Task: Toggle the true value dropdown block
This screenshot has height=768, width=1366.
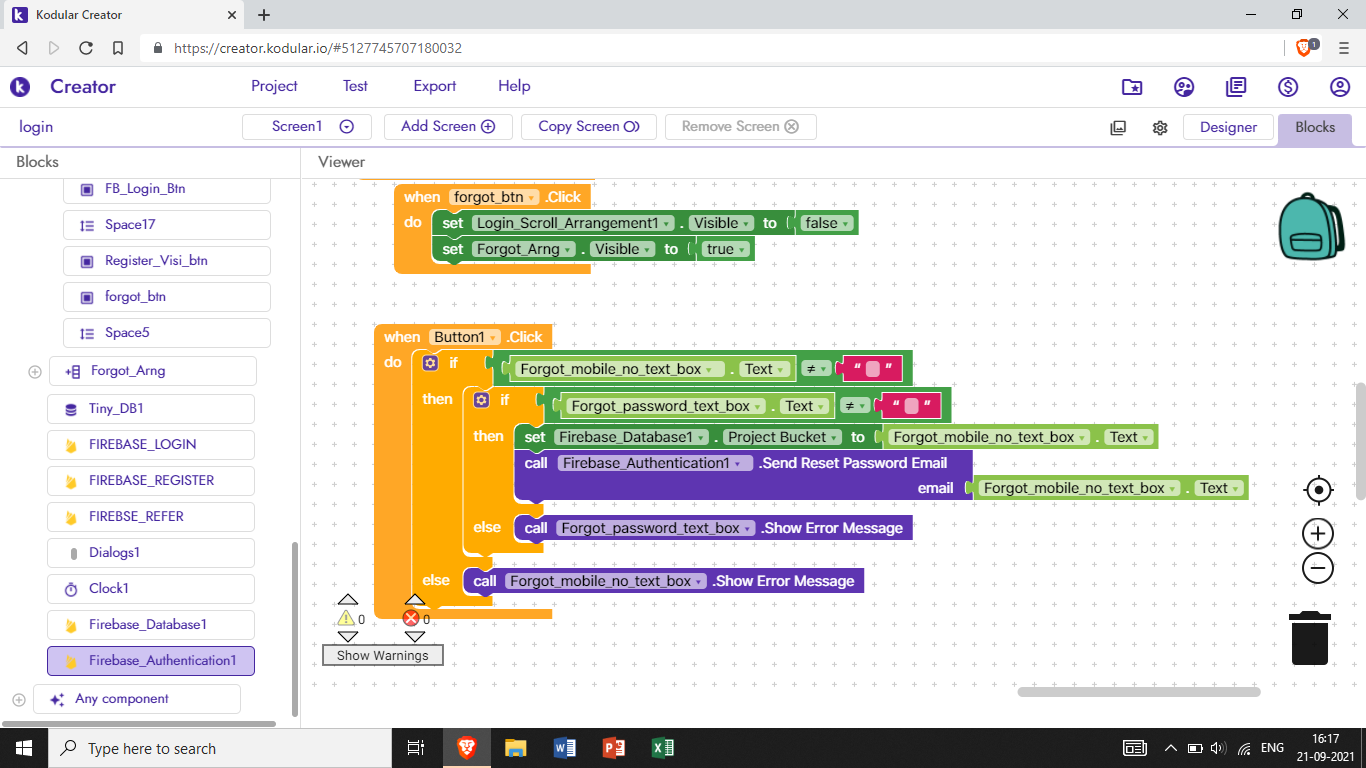Action: 724,249
